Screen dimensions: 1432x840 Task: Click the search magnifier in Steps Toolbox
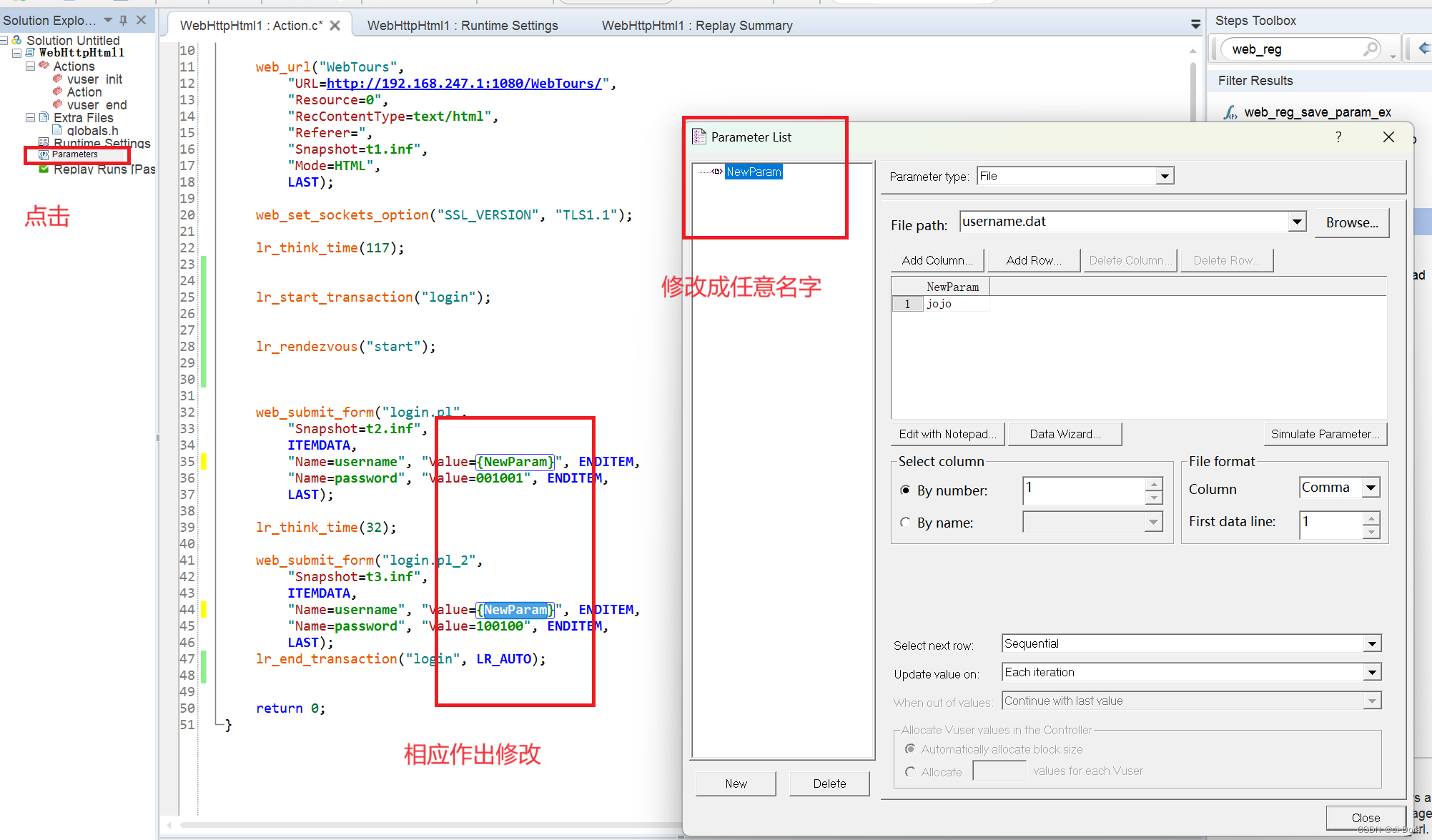[x=1370, y=49]
